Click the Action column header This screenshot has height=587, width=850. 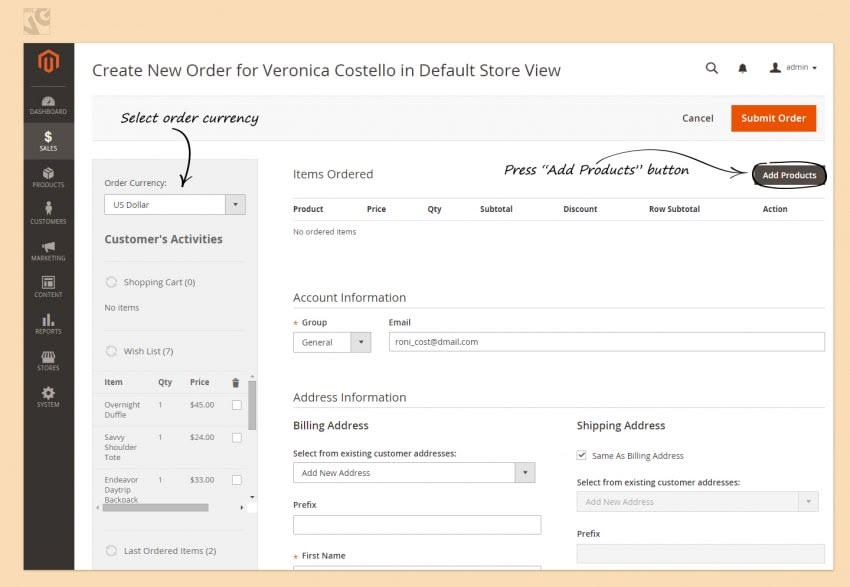click(775, 209)
